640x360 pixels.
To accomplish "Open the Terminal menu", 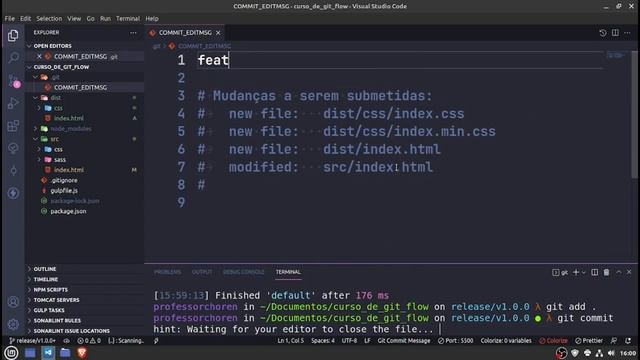I will coord(128,18).
